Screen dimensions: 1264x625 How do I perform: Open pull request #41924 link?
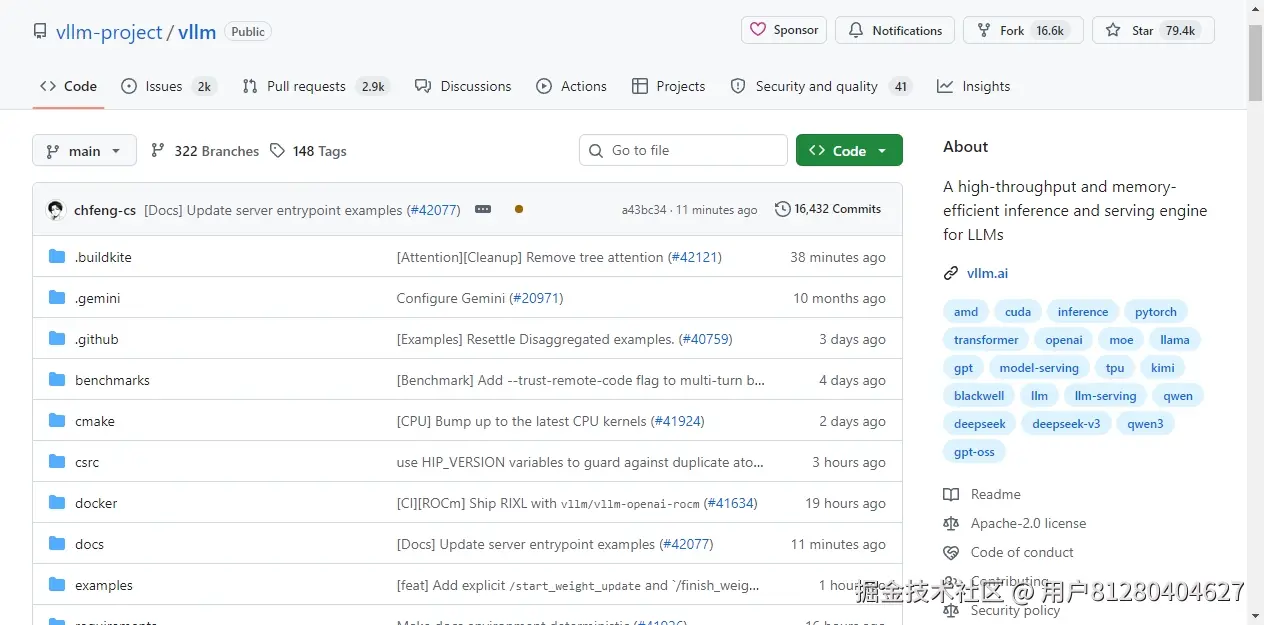coord(677,421)
